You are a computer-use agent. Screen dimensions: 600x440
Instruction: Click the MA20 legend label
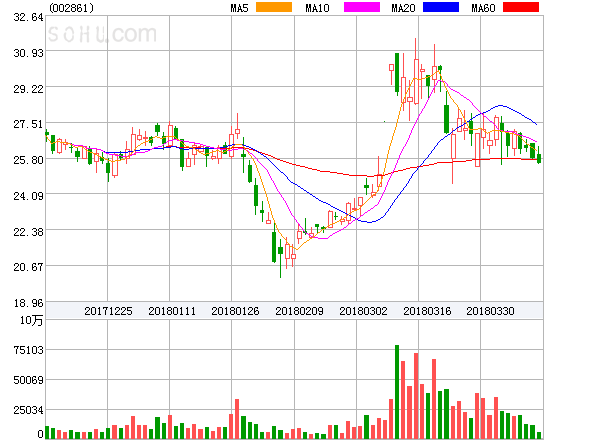pos(403,8)
